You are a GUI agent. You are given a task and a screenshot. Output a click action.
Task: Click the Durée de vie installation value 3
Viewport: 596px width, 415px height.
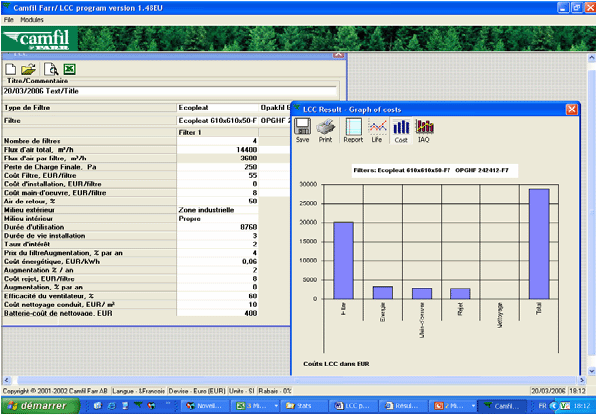click(x=217, y=236)
